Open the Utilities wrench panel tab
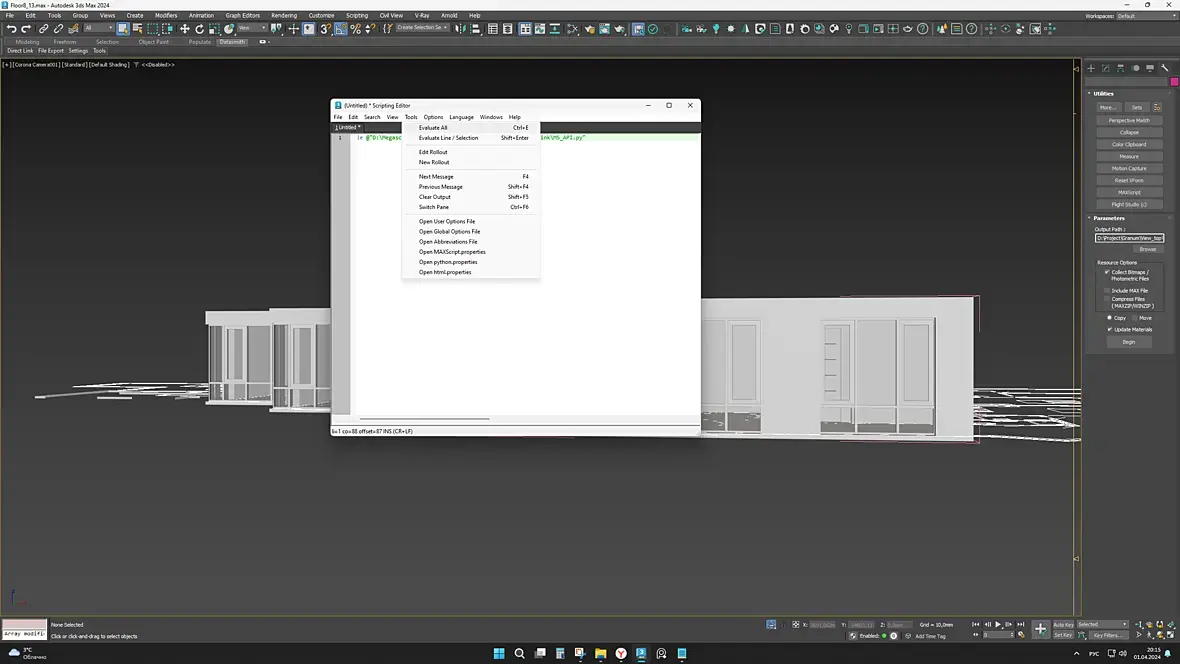This screenshot has height=664, width=1180. 1165,68
